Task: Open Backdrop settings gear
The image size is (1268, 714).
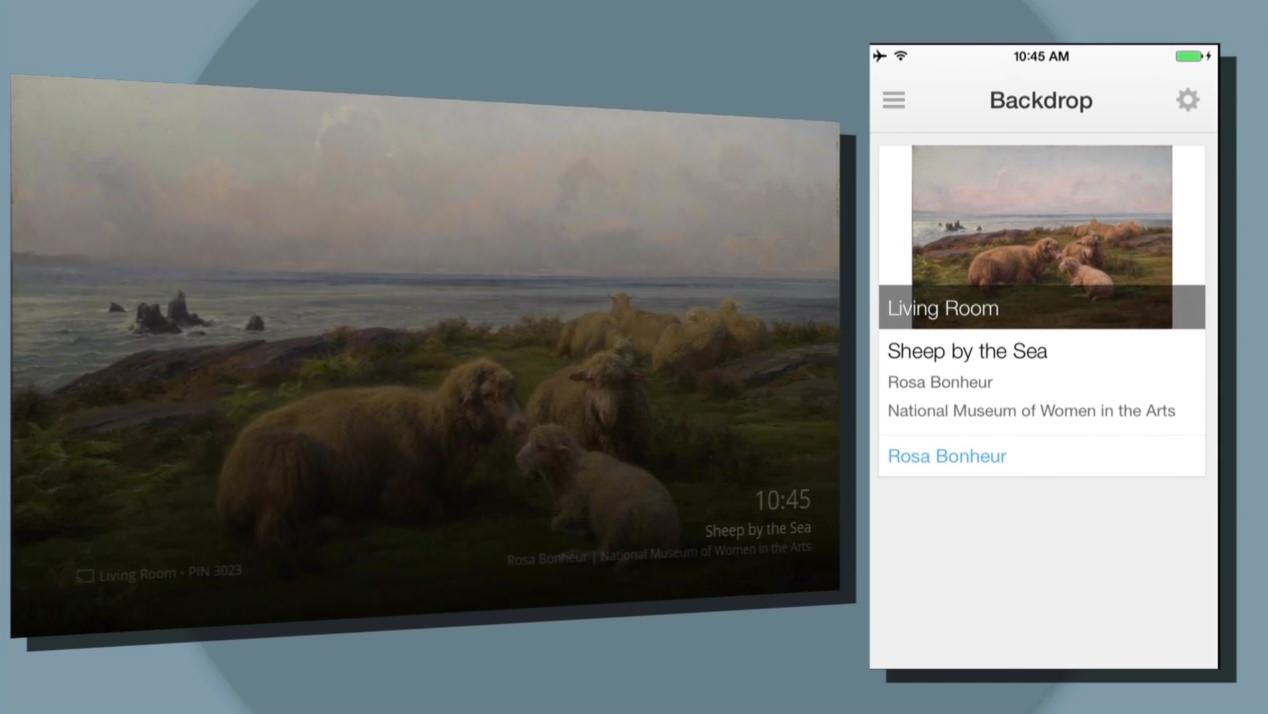Action: (1187, 100)
